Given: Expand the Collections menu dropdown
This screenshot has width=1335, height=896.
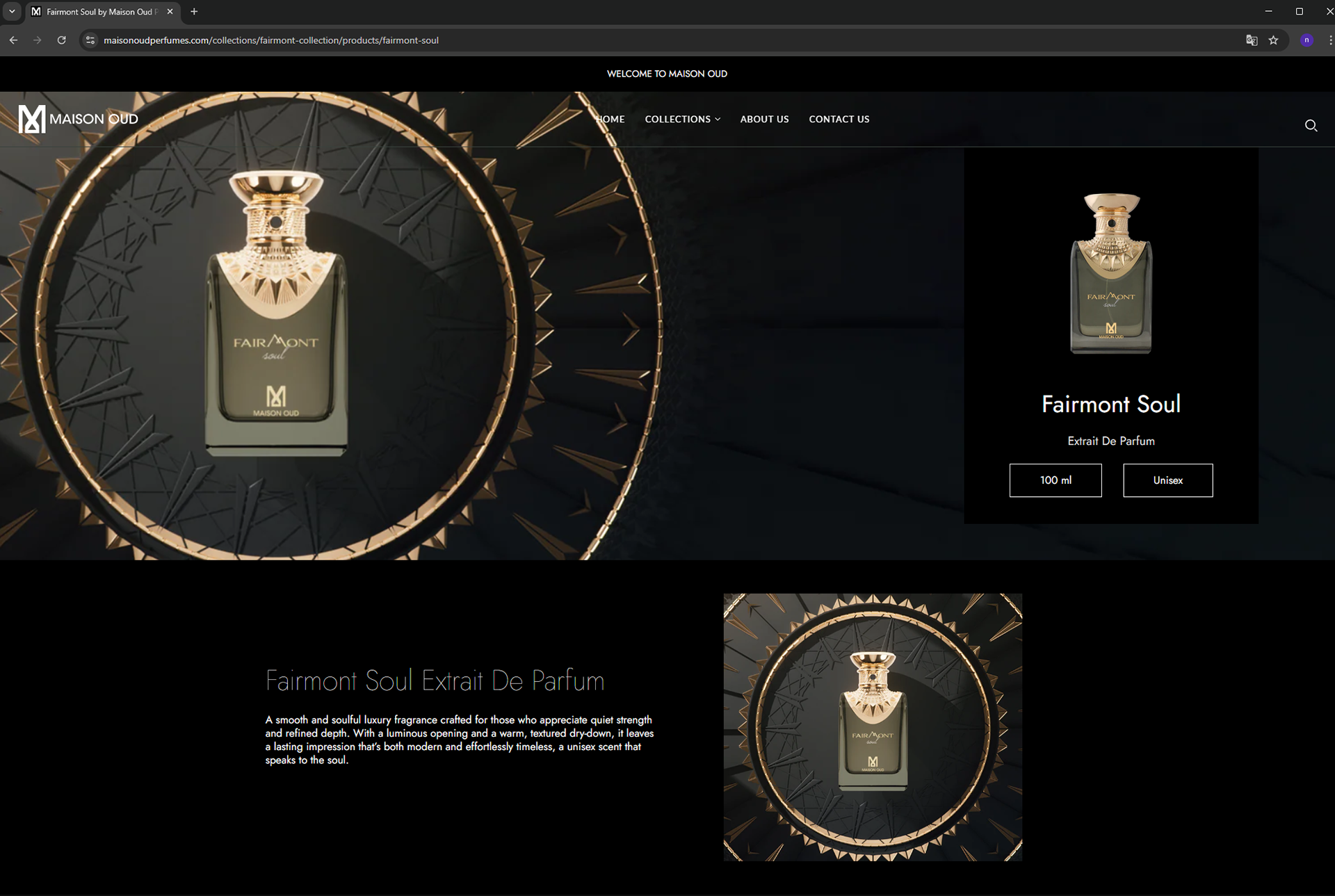Looking at the screenshot, I should [682, 119].
